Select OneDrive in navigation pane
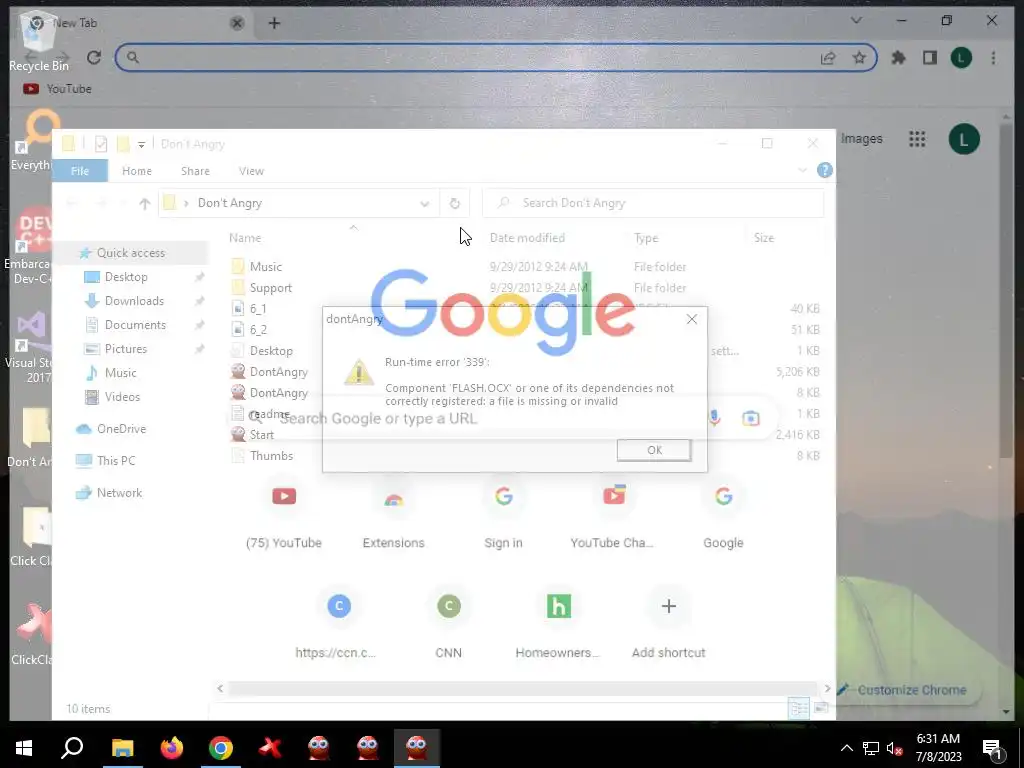The image size is (1024, 768). [x=121, y=429]
